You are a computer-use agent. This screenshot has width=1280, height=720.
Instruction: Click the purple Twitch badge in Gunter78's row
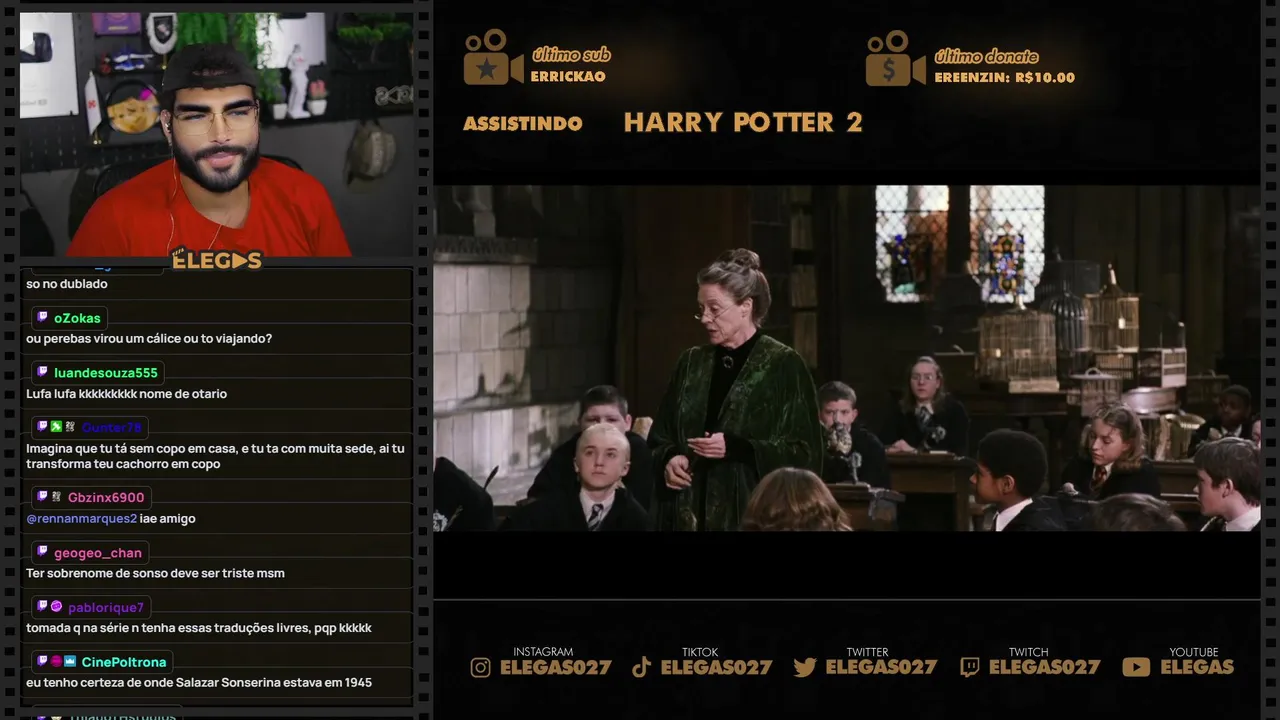[x=42, y=426]
